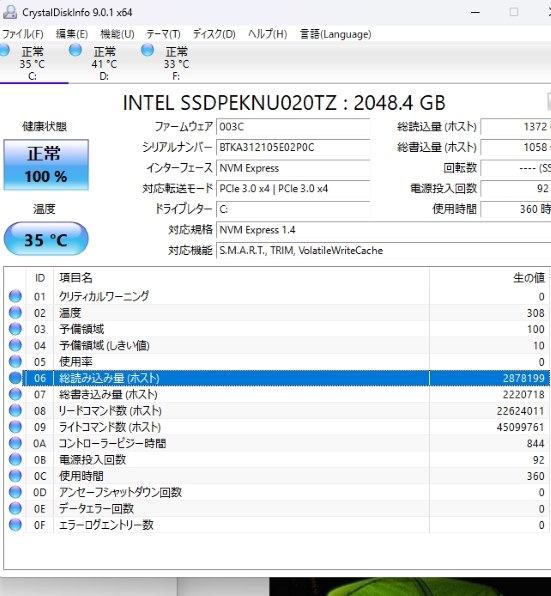Click the power-on count field showing 92
The image size is (551, 596).
516,189
